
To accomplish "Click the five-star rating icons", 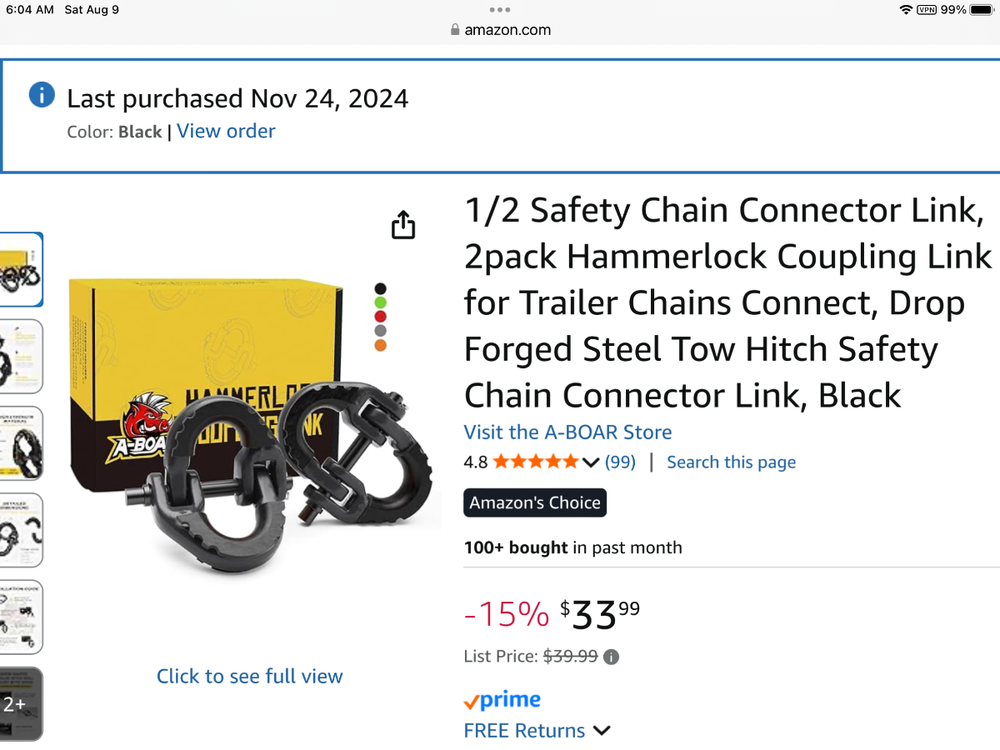I will [x=535, y=462].
